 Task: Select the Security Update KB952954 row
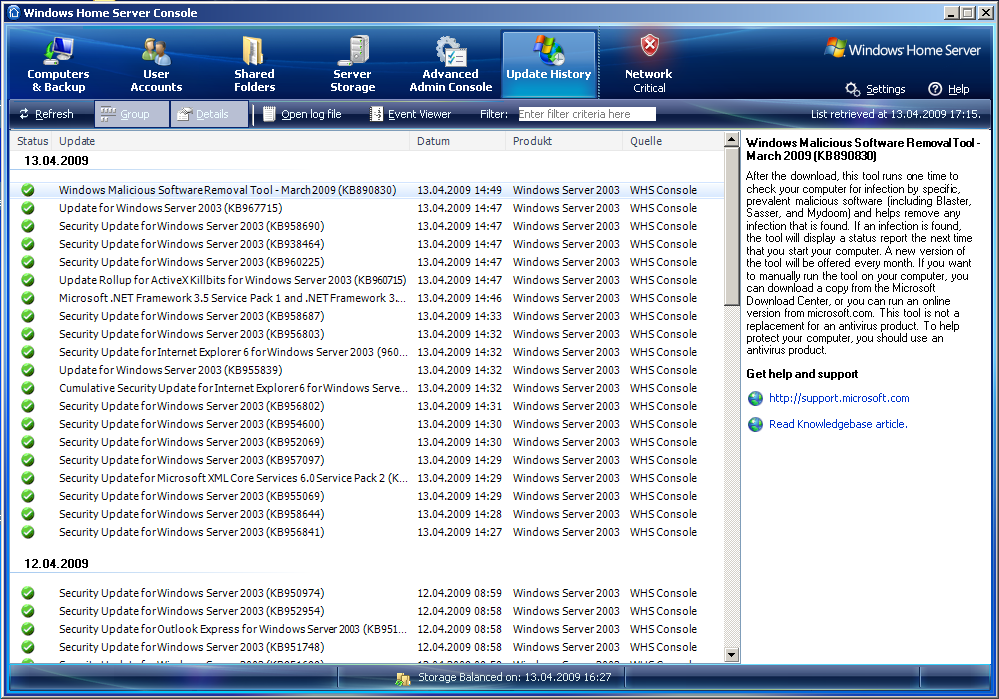click(366, 611)
